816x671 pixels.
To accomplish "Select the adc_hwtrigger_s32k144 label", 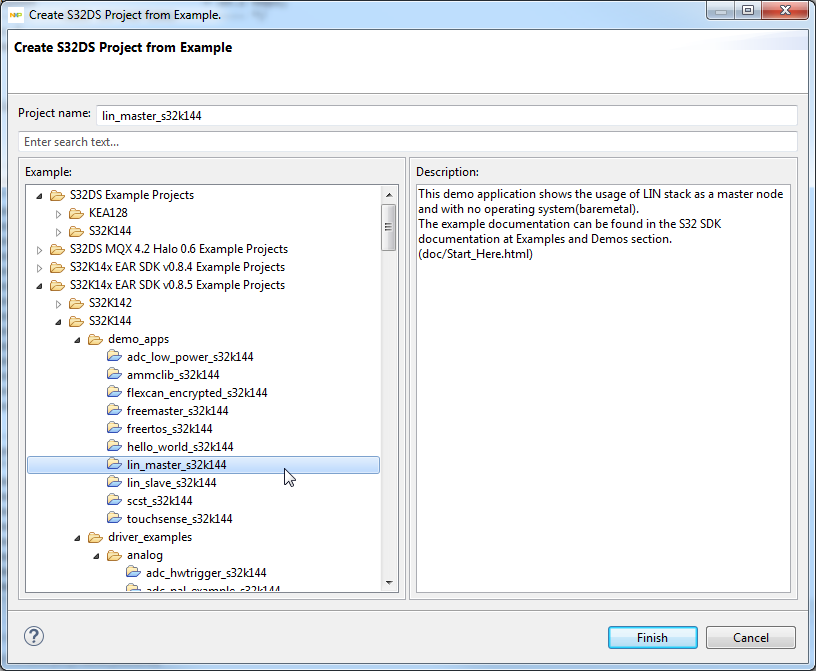I will (x=206, y=573).
